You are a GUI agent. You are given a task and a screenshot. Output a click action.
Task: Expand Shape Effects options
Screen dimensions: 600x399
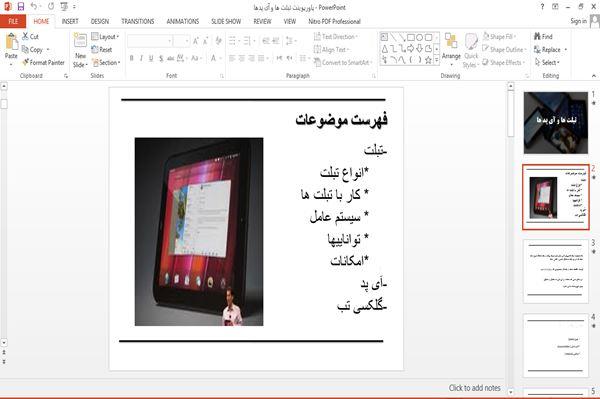[504, 62]
